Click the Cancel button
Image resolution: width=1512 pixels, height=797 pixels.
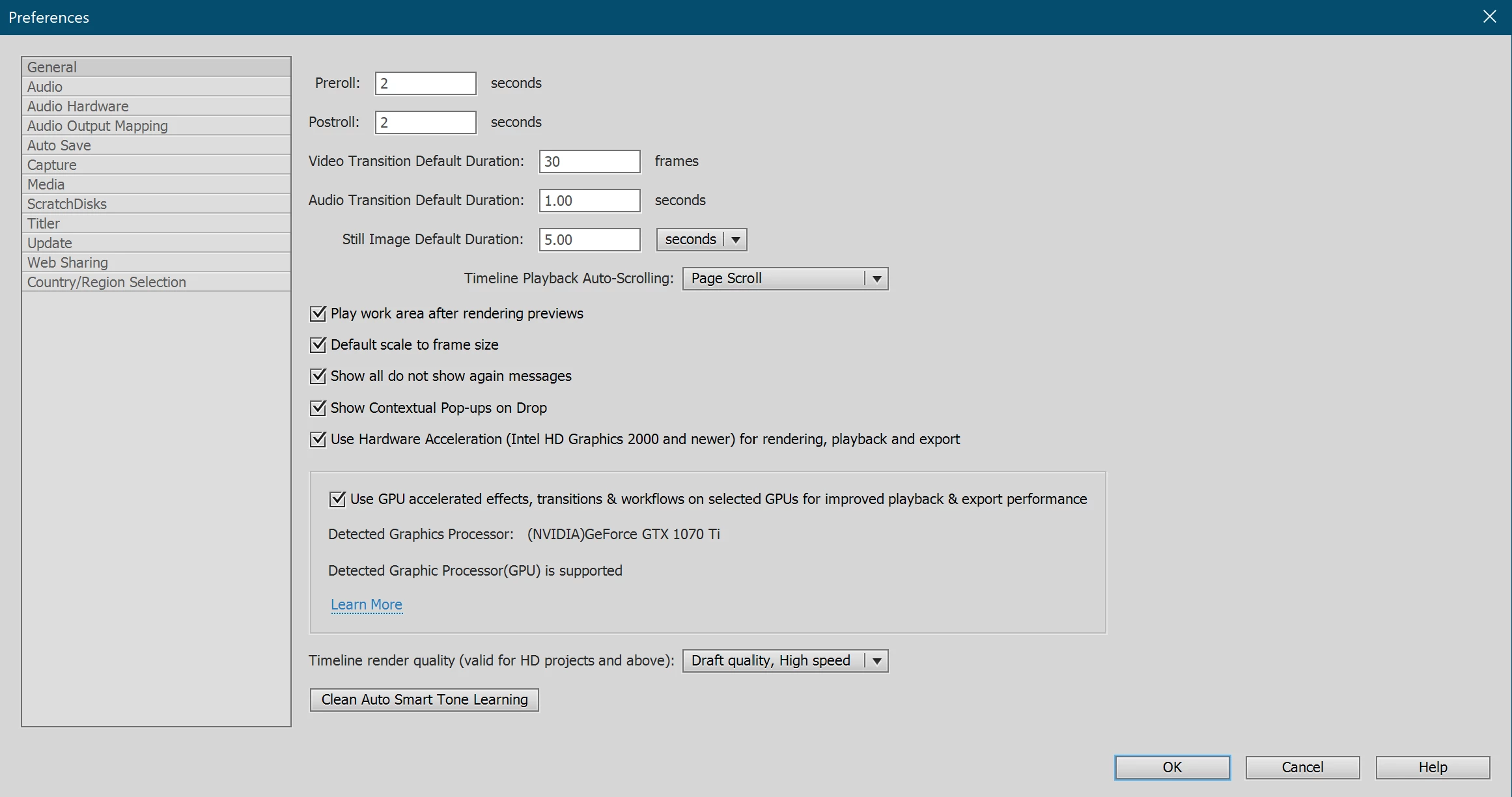click(1302, 767)
